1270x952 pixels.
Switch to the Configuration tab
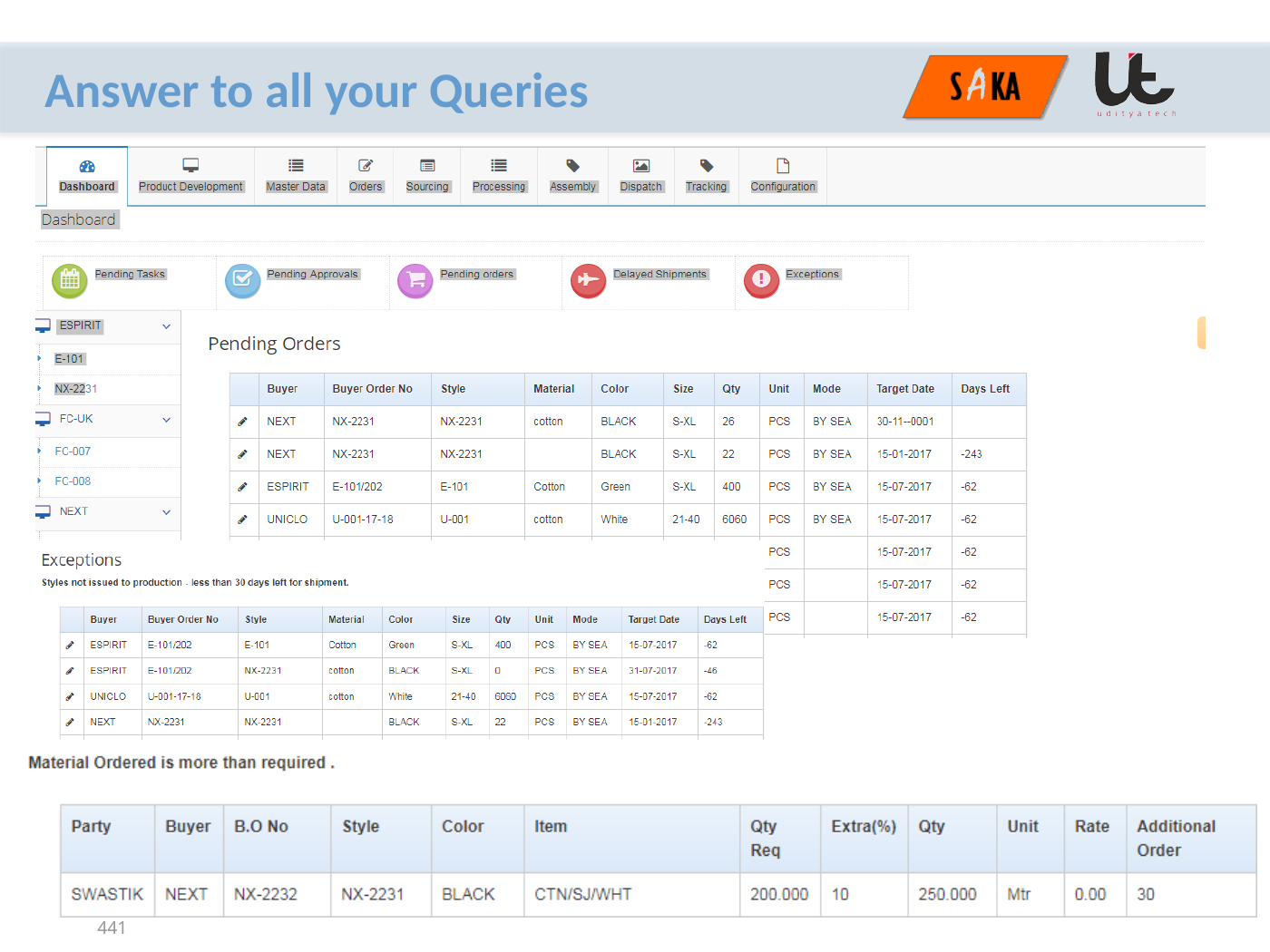783,176
